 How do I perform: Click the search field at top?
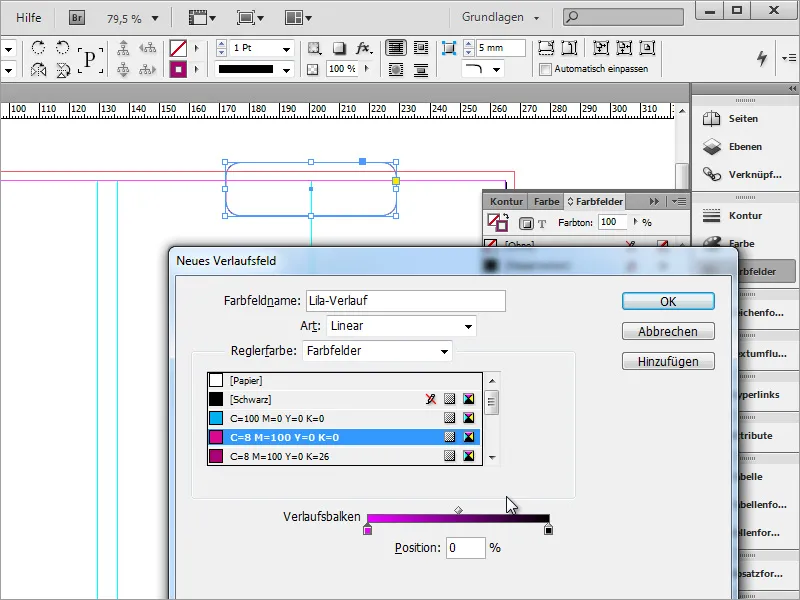(623, 17)
